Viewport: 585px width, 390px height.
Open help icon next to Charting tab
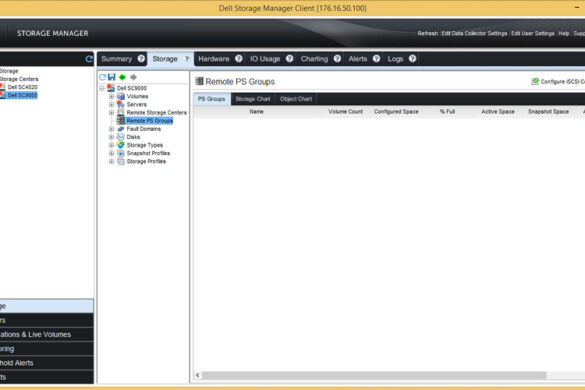pos(337,59)
